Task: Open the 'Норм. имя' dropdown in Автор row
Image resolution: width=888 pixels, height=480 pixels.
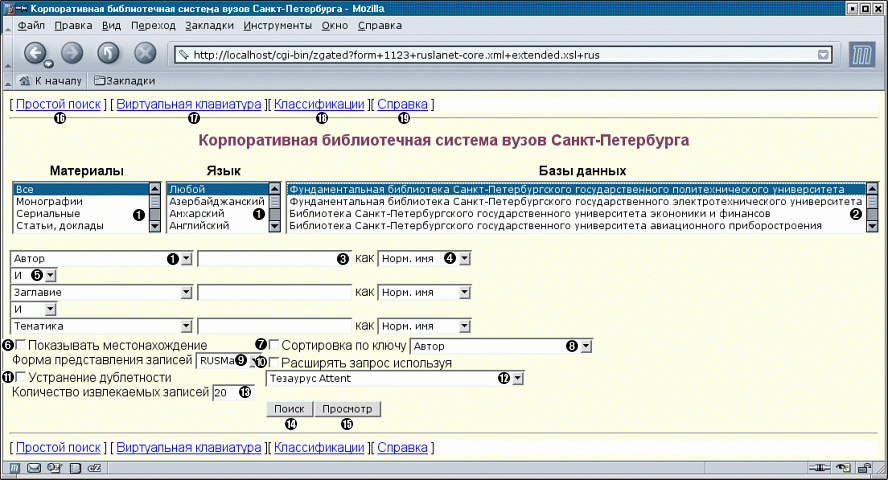Action: [424, 259]
